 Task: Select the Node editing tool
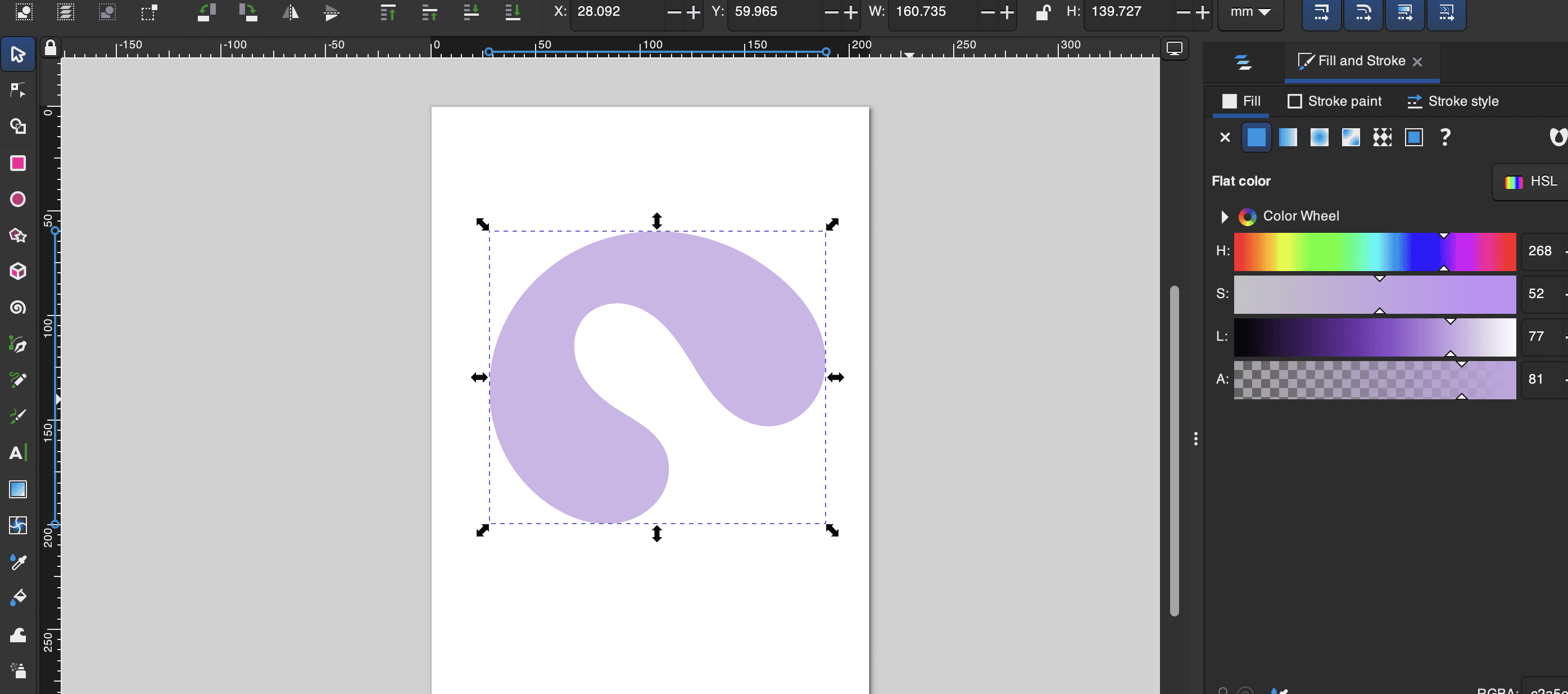pos(17,90)
